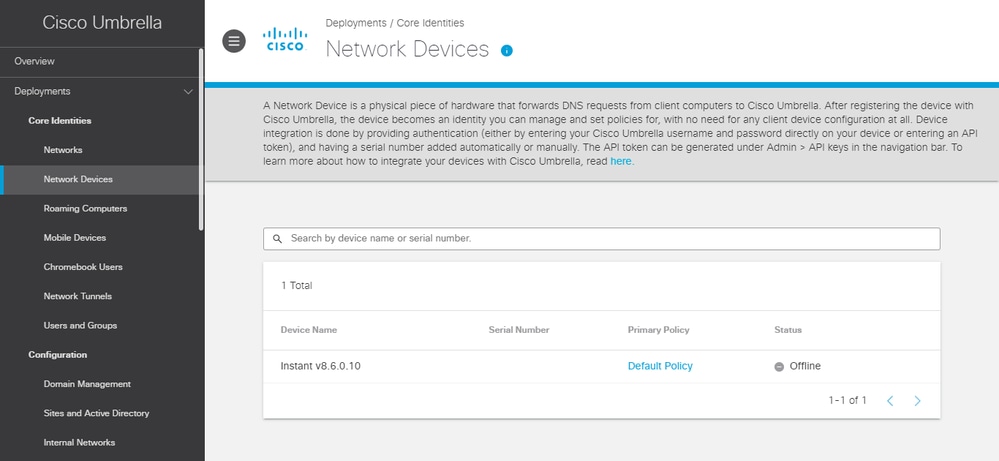Click the search magnifier icon
Image resolution: width=999 pixels, height=461 pixels.
tap(277, 239)
